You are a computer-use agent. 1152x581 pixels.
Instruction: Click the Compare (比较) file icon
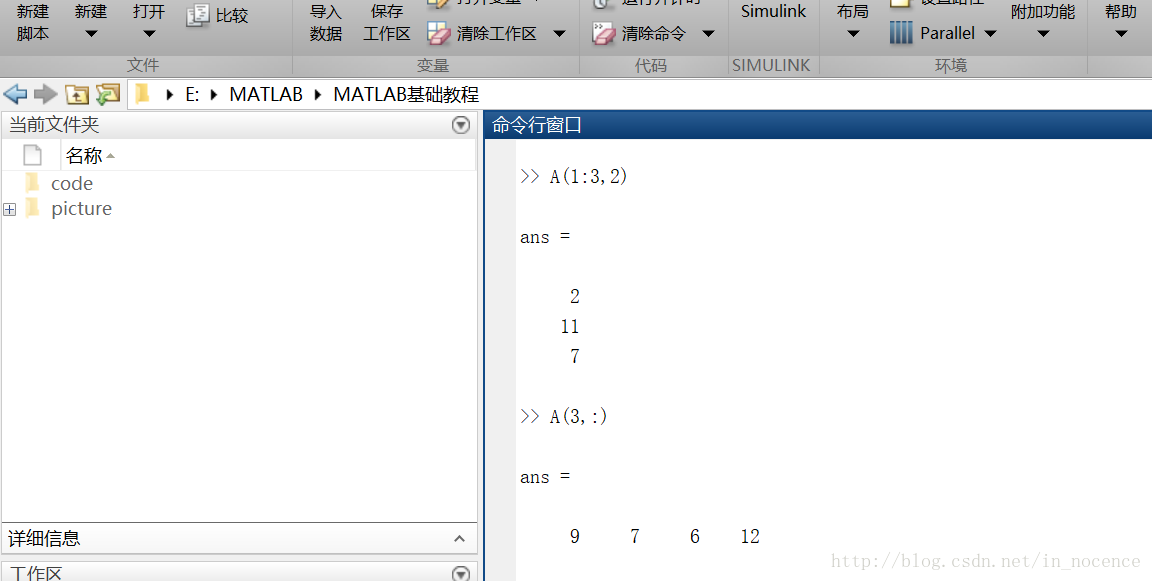[198, 16]
